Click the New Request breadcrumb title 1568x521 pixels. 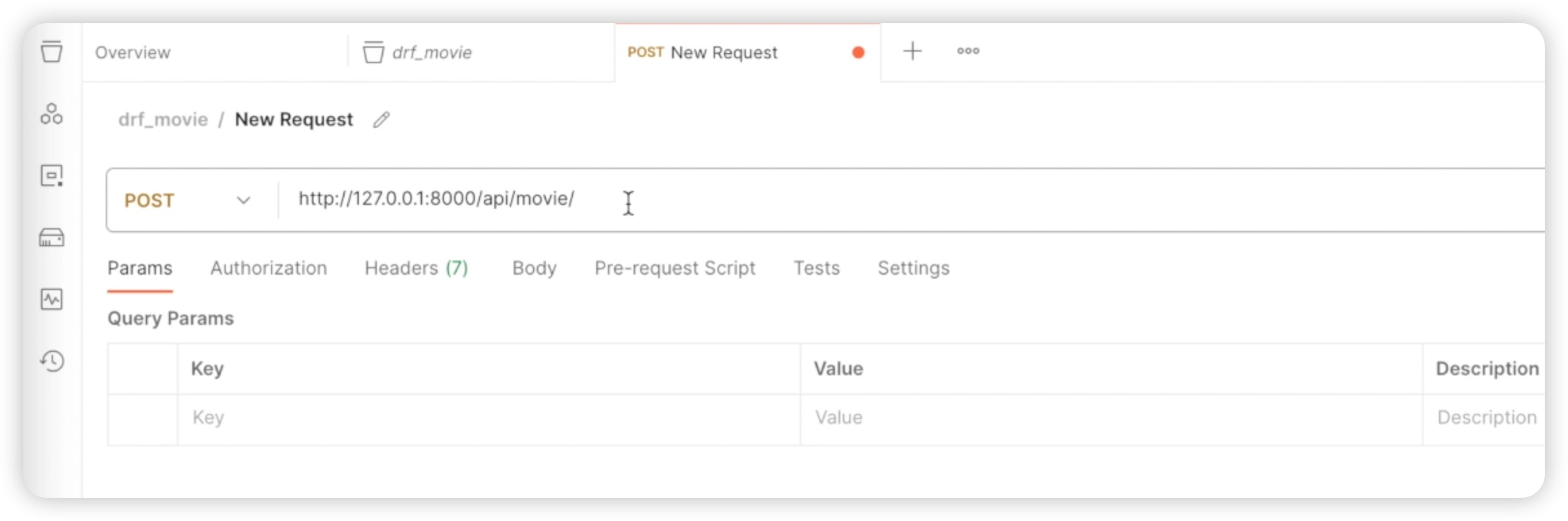click(x=294, y=120)
